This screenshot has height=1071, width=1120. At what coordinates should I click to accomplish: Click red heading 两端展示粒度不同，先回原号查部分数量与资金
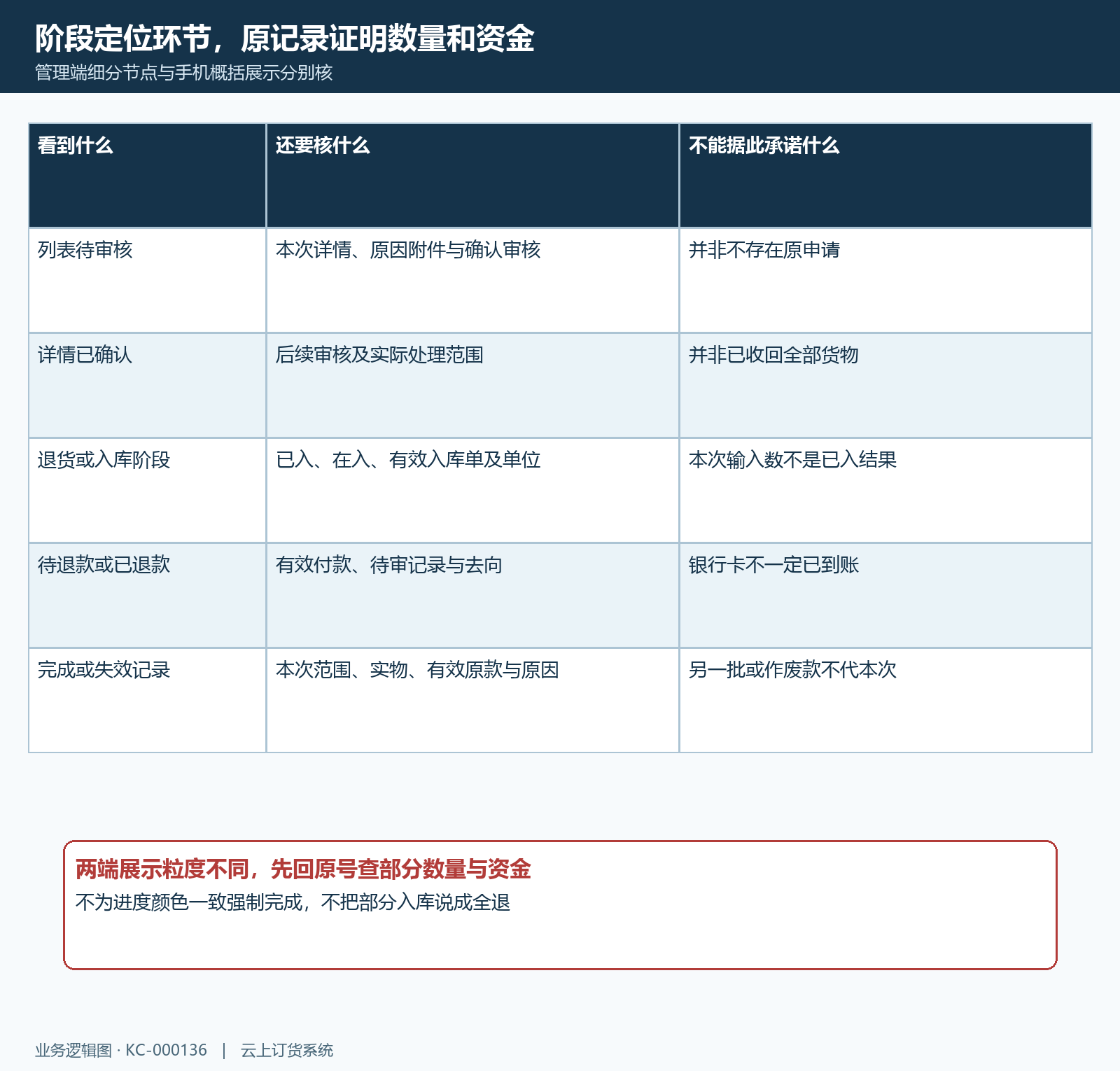click(x=303, y=869)
